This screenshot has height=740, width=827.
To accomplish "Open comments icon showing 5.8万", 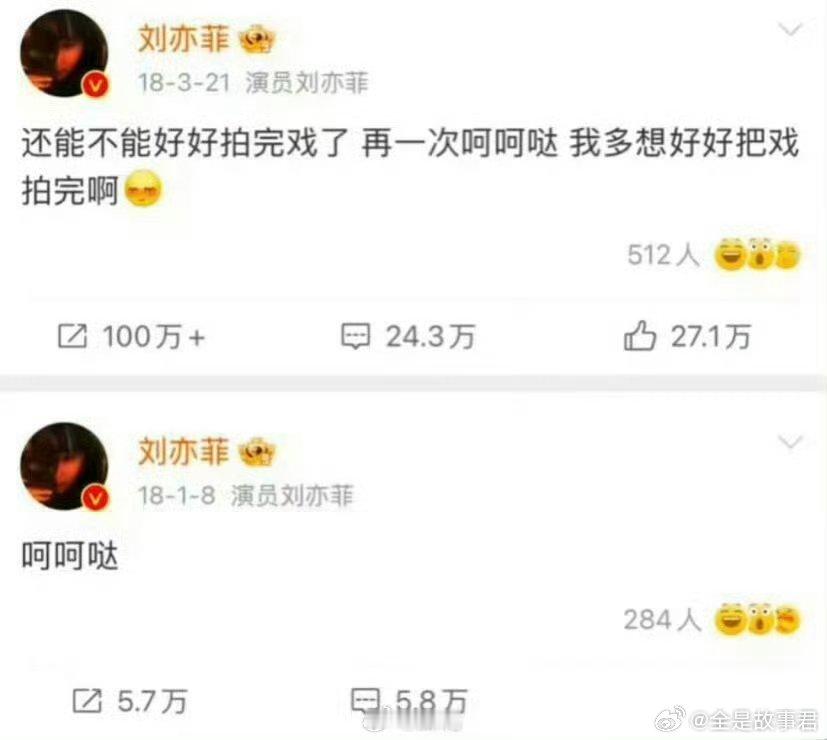I will [x=366, y=701].
